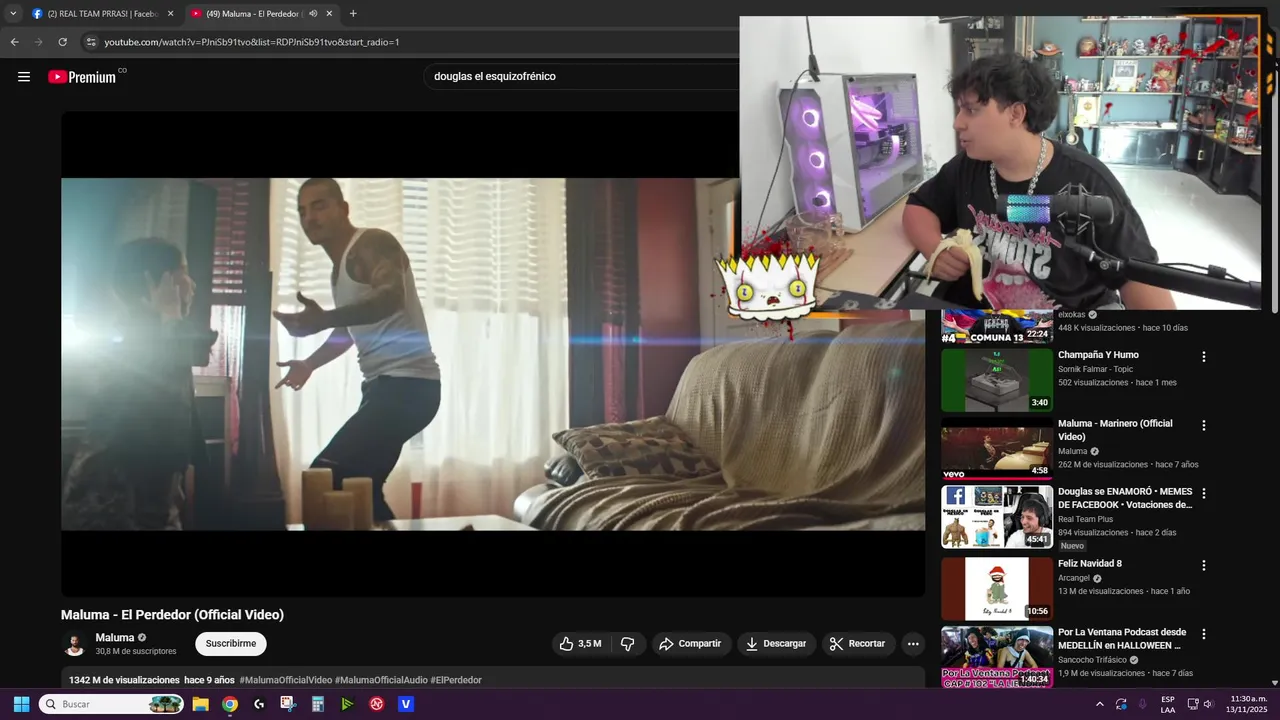Open Champaña Y Humo title link
The width and height of the screenshot is (1280, 720).
(x=1098, y=355)
